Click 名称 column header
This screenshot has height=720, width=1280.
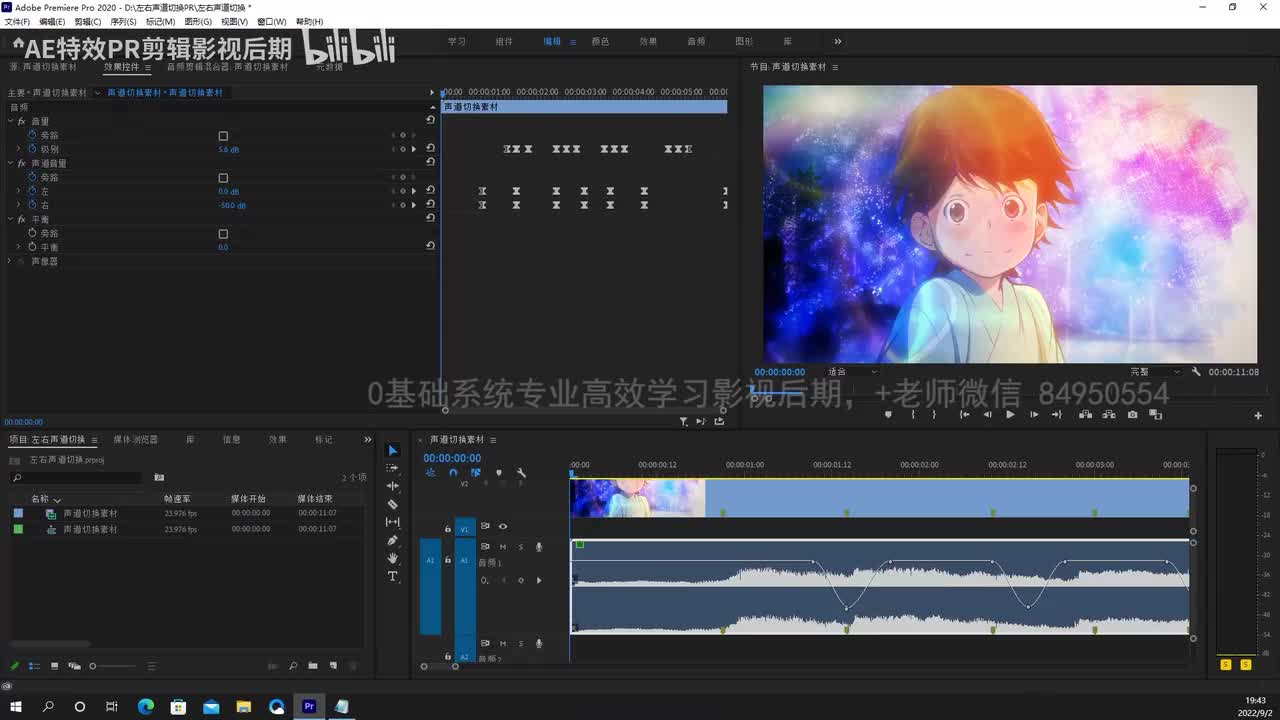click(40, 499)
